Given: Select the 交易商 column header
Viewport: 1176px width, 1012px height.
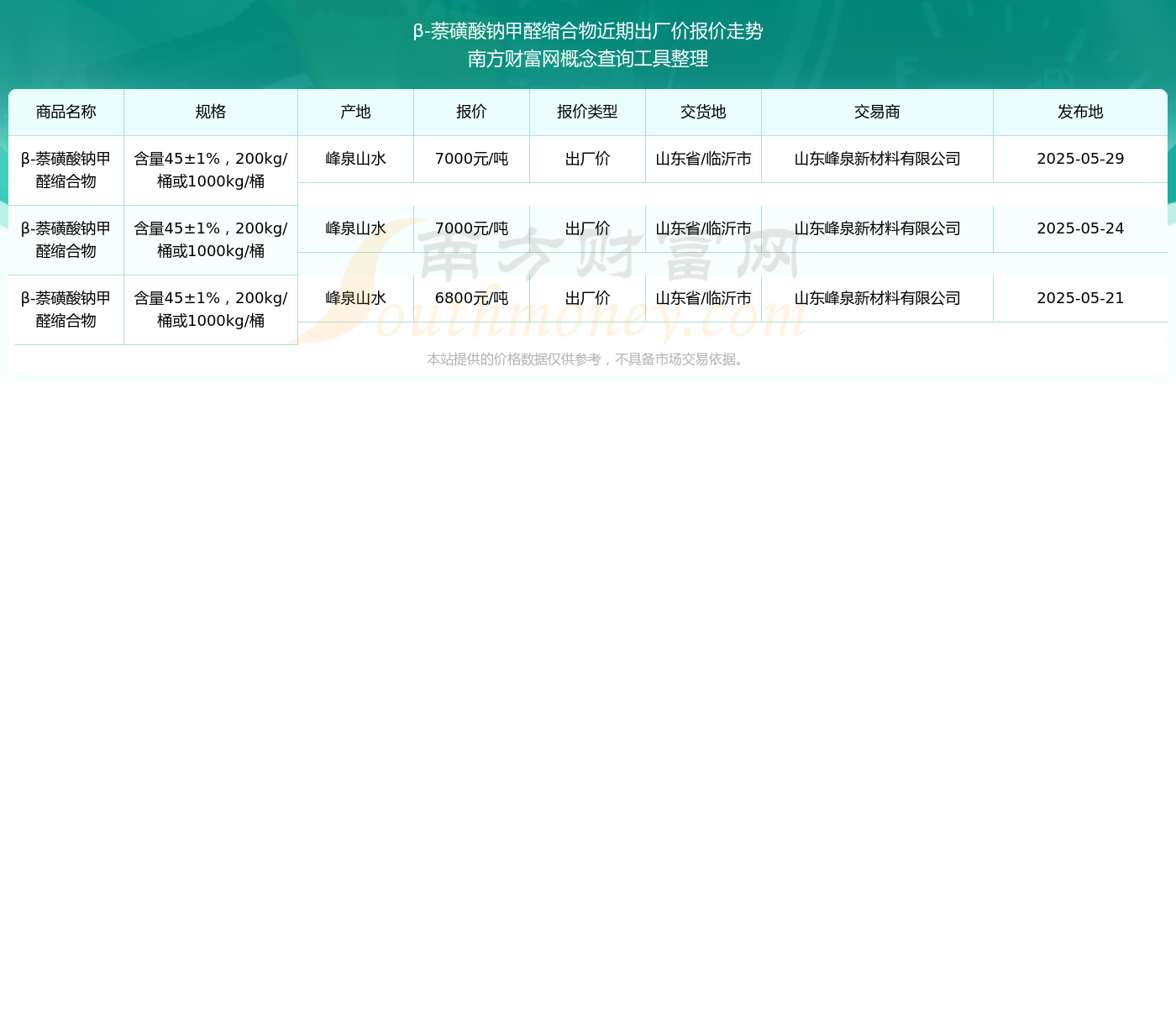Looking at the screenshot, I should click(x=878, y=112).
